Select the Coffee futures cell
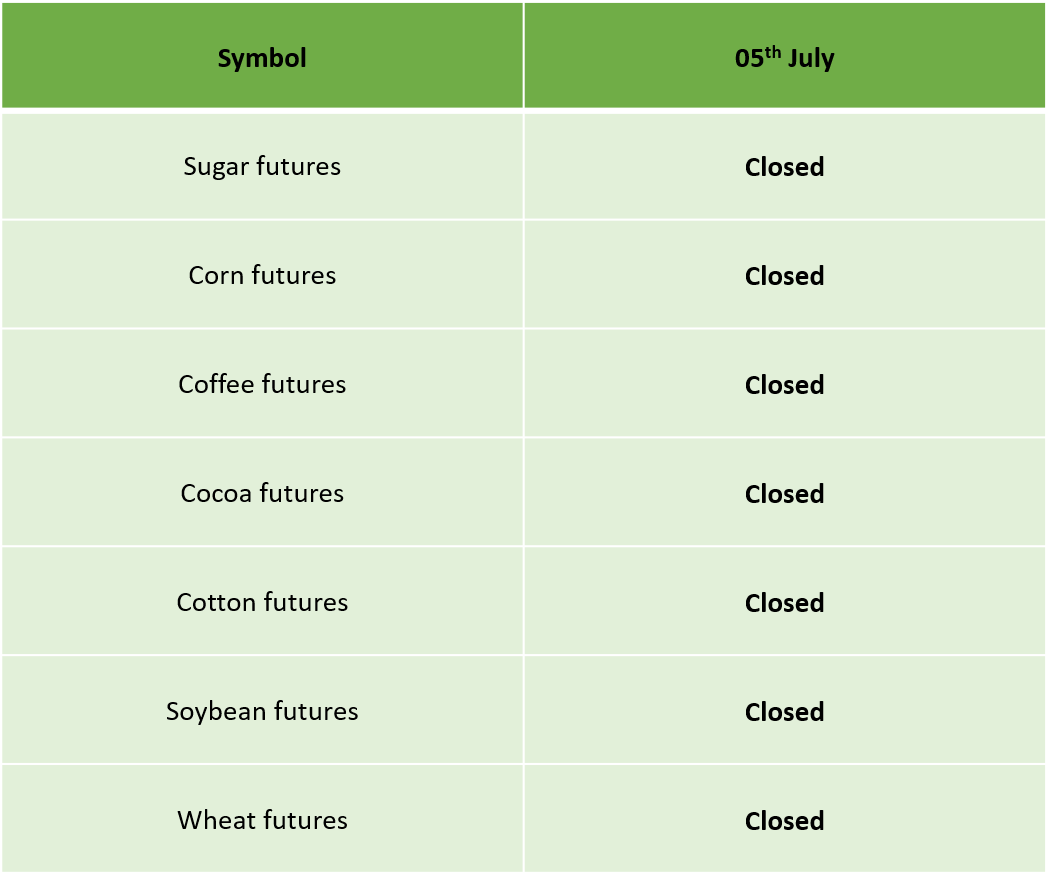Viewport: 1051px width, 875px height. [262, 384]
